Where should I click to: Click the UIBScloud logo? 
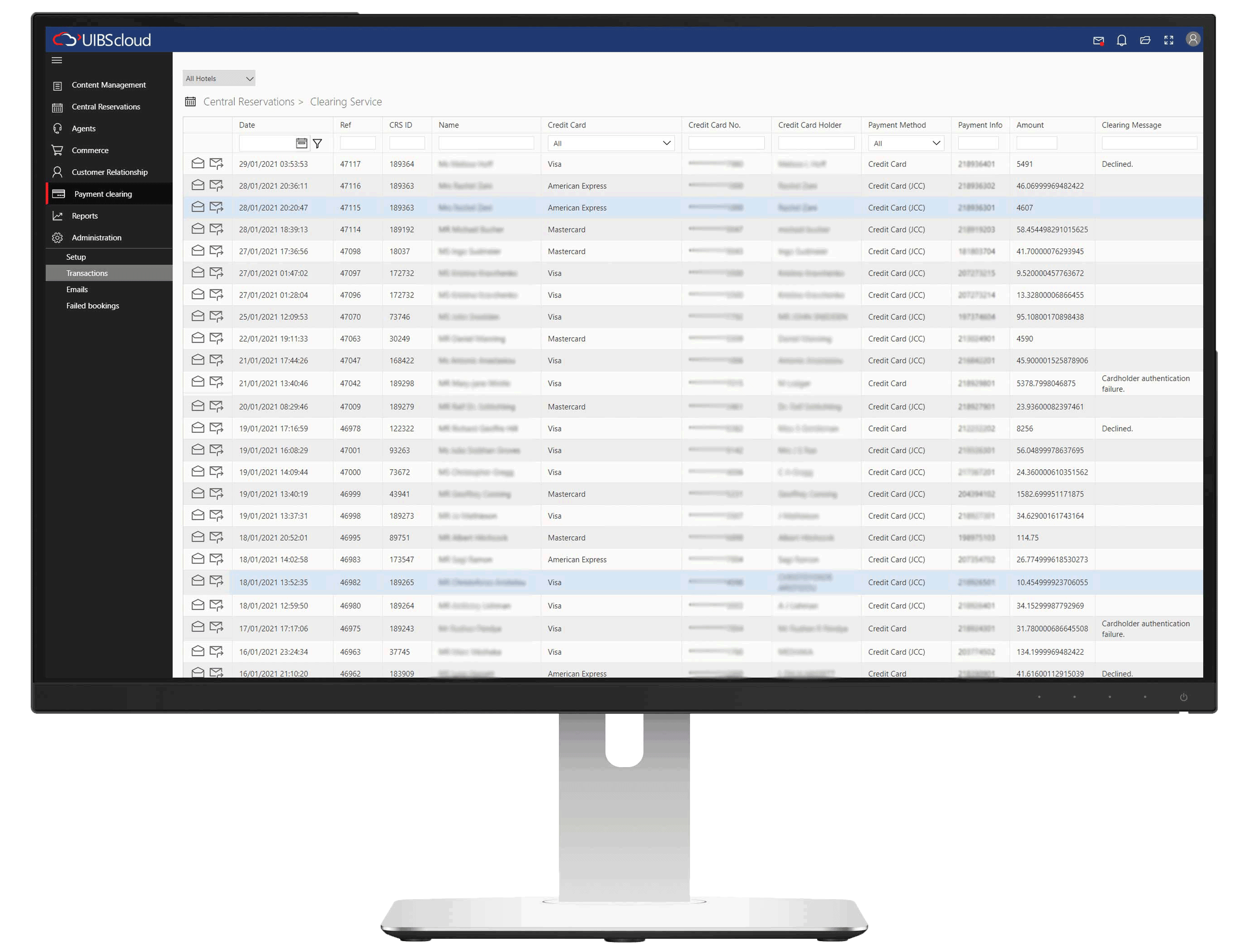tap(102, 40)
